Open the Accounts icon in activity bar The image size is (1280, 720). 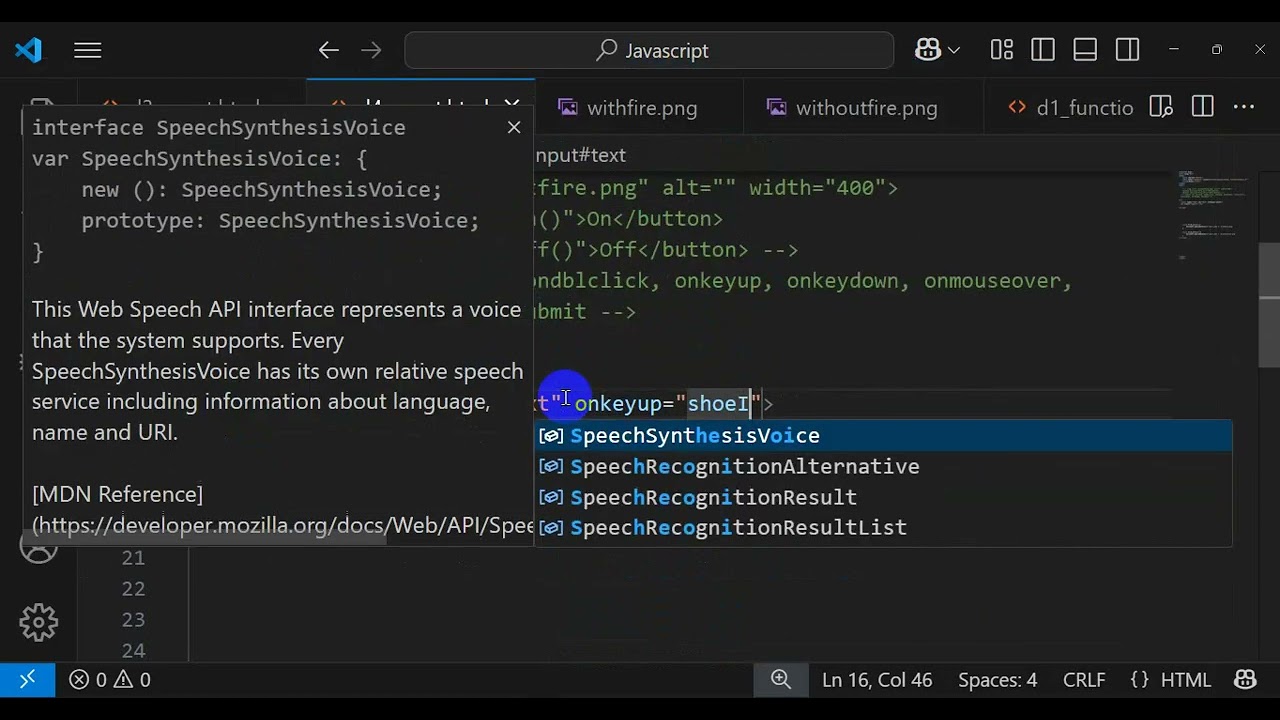(x=39, y=546)
